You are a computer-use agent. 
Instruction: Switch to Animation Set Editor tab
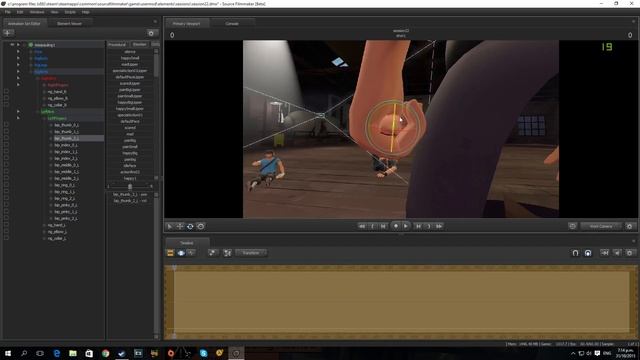24,24
